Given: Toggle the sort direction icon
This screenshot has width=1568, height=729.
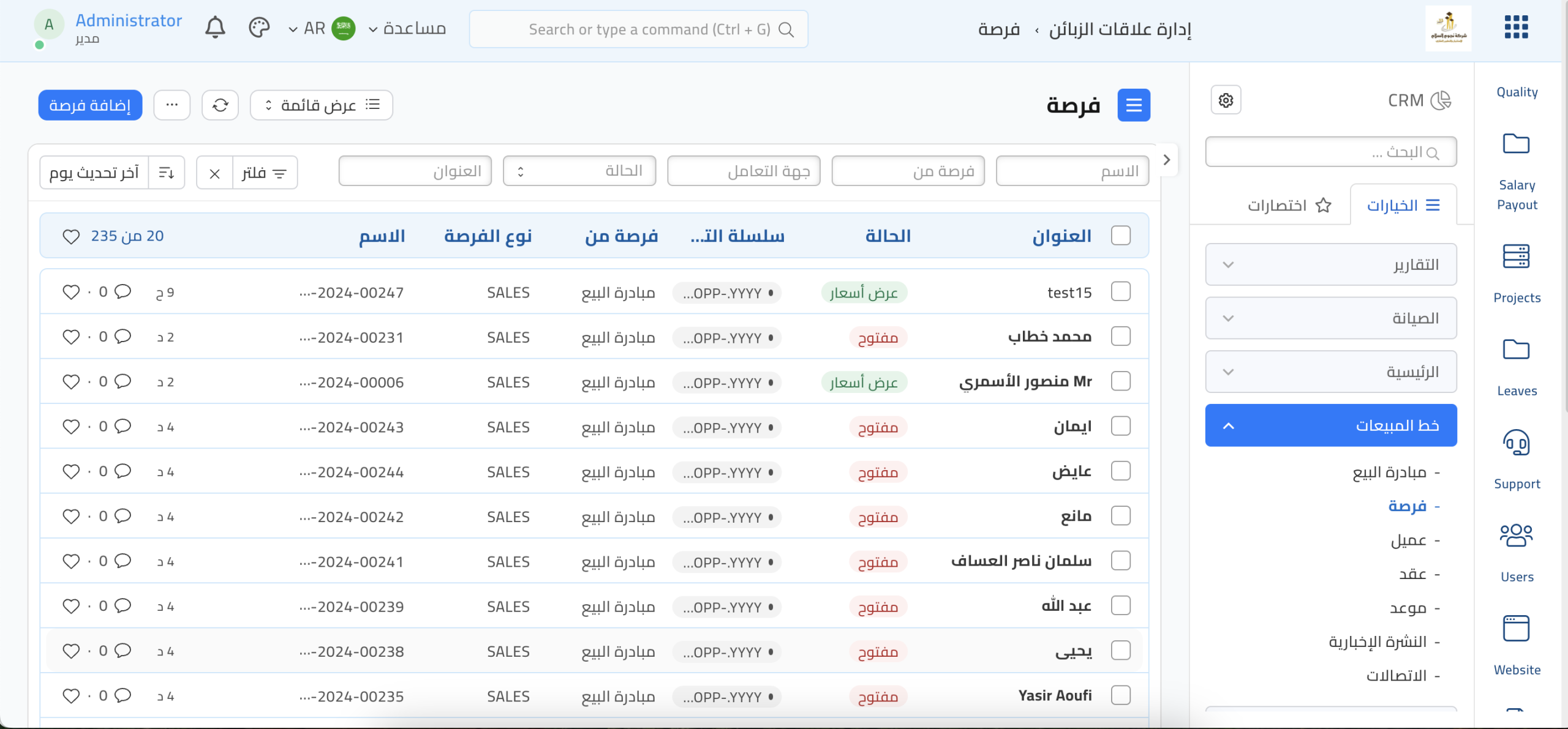Looking at the screenshot, I should [167, 173].
